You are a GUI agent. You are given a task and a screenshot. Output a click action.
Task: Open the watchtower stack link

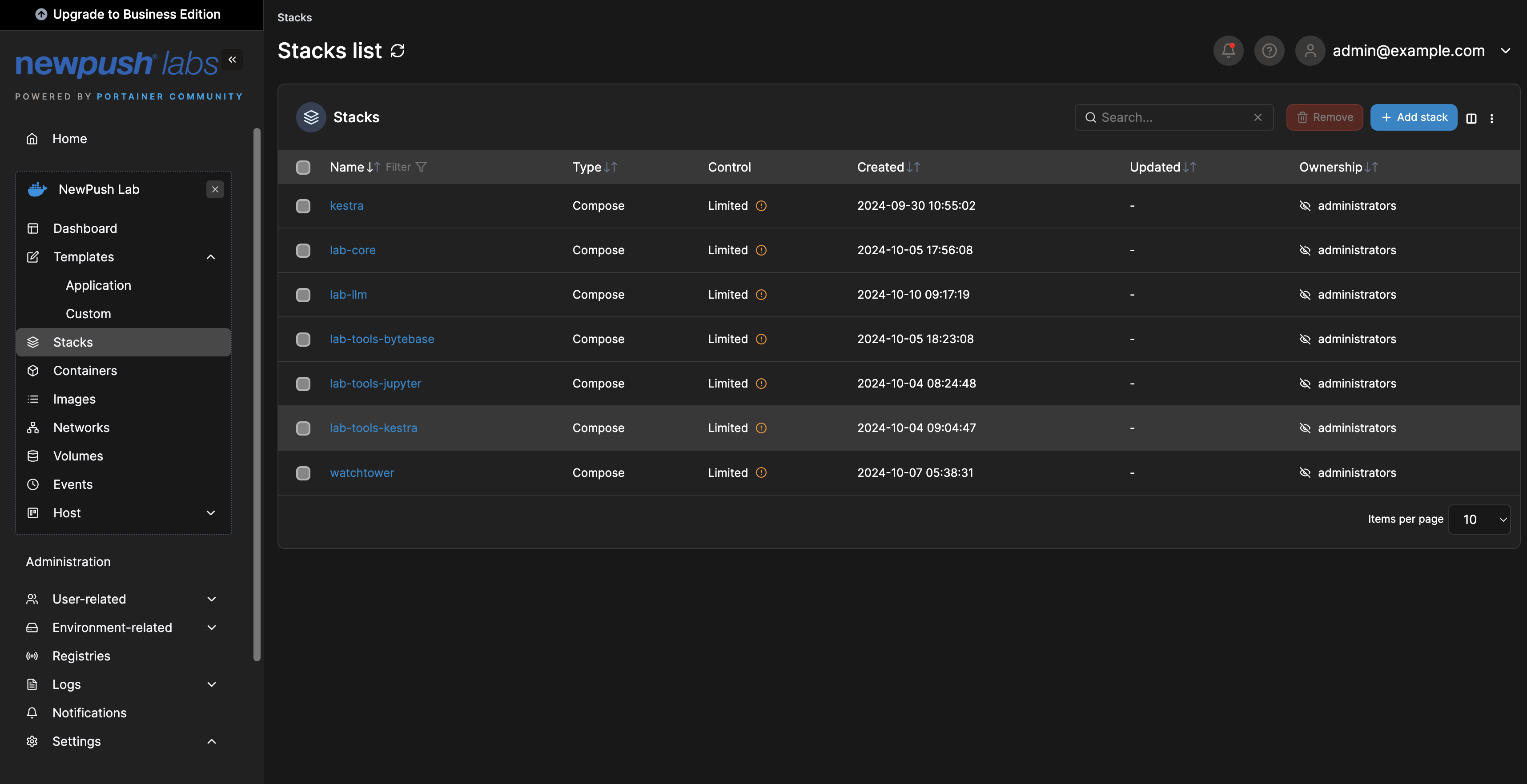362,473
